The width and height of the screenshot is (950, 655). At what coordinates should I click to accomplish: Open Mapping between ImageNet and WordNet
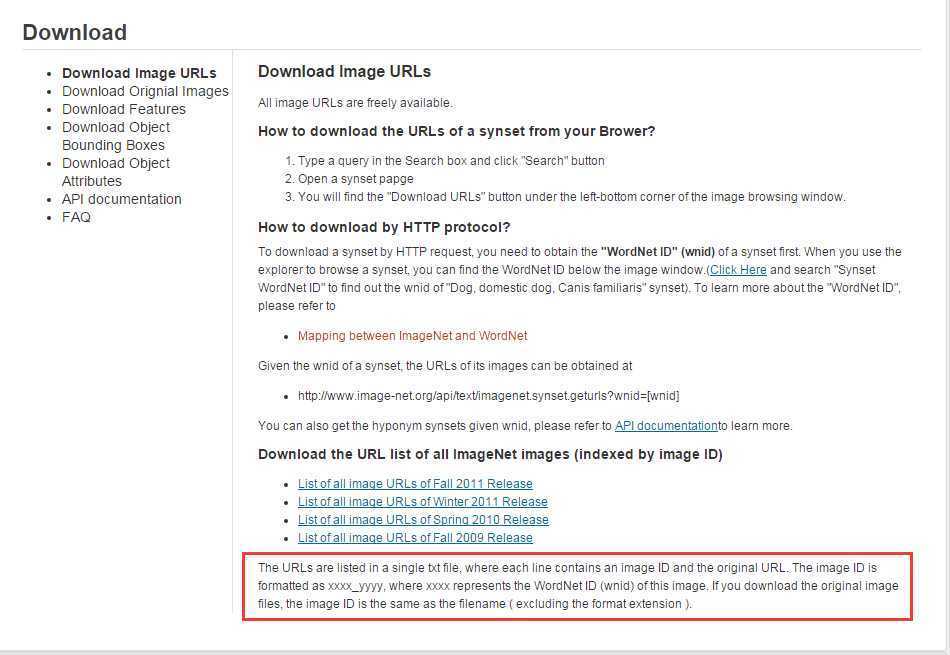pos(412,336)
